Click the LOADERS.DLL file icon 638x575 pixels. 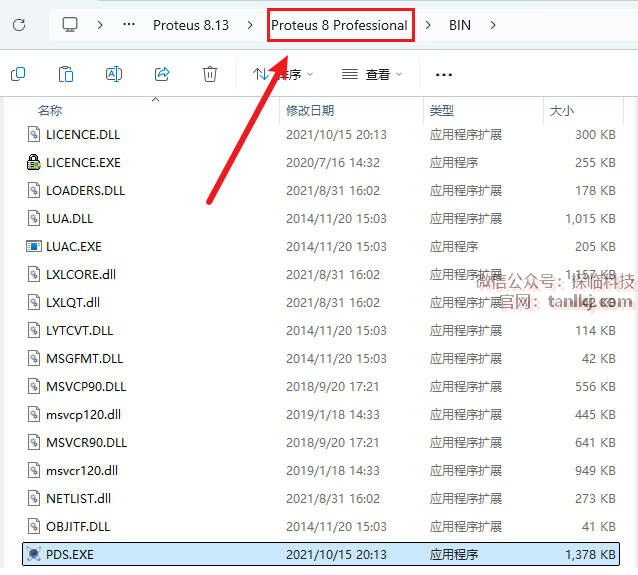[x=34, y=190]
